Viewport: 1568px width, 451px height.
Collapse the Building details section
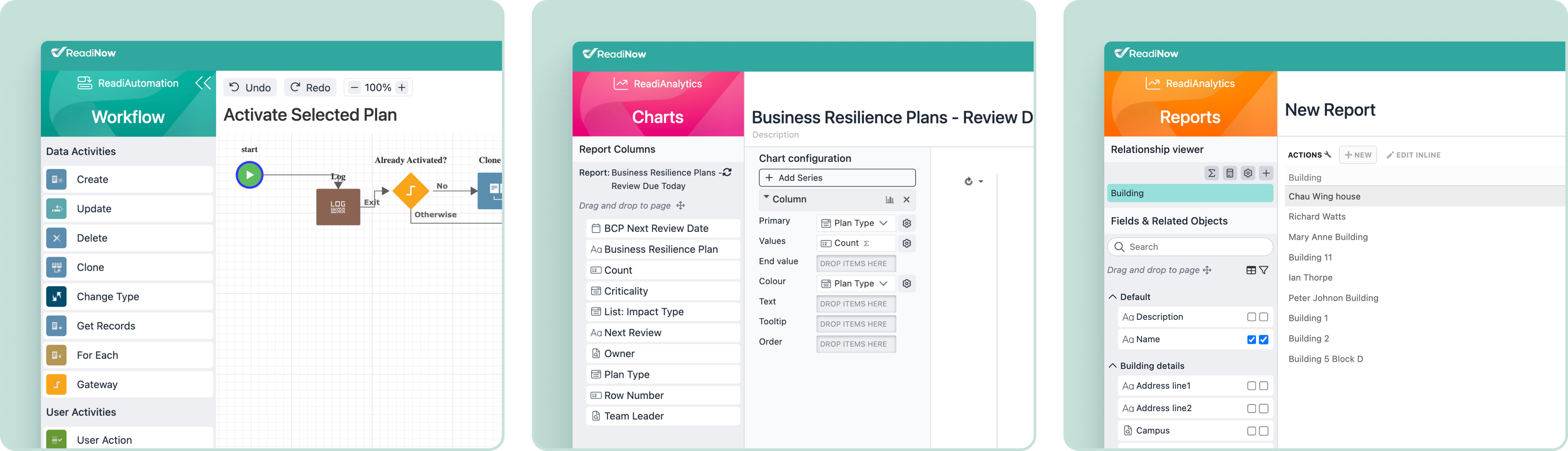pyautogui.click(x=1113, y=366)
